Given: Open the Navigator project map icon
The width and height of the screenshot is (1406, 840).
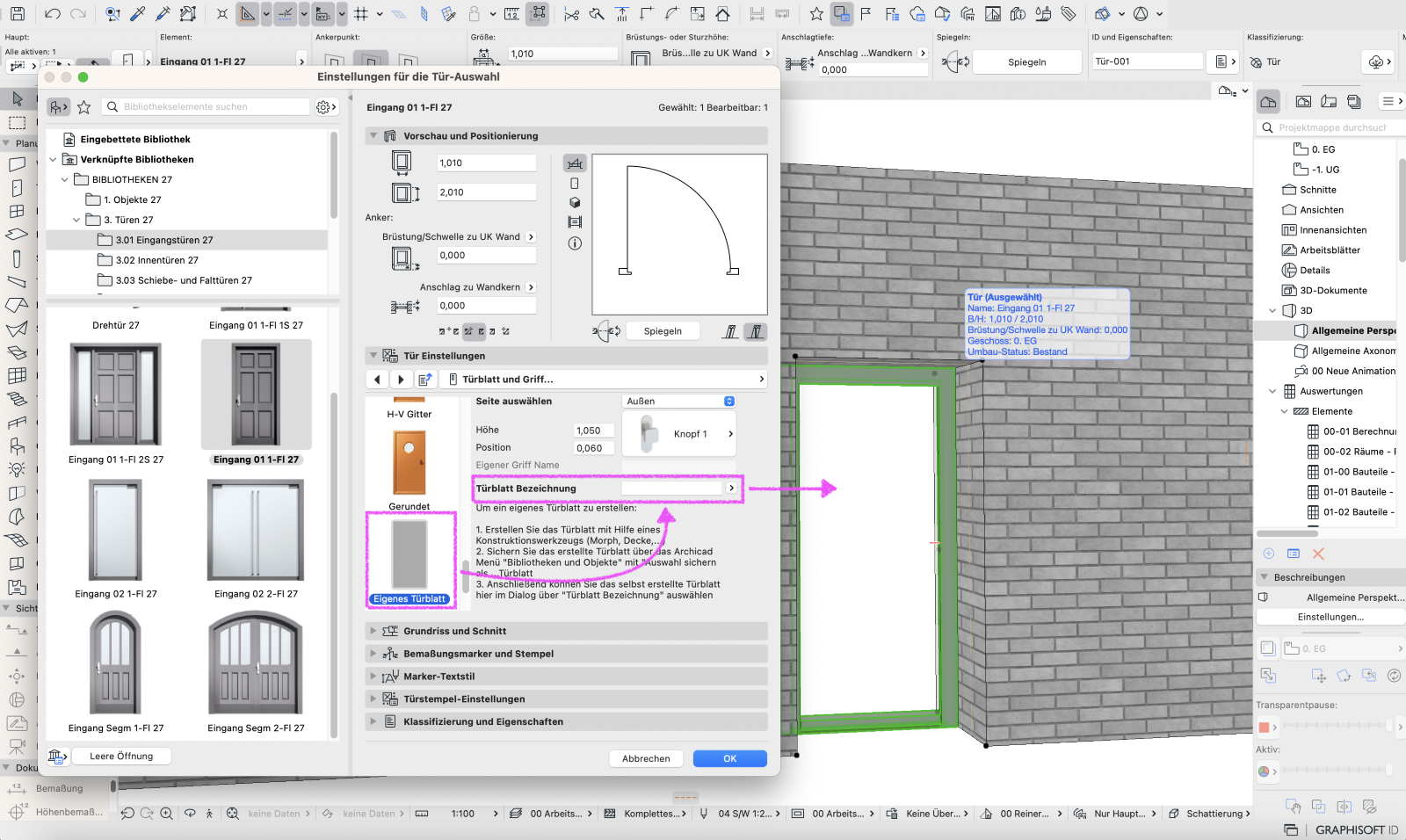Looking at the screenshot, I should click(x=1268, y=102).
